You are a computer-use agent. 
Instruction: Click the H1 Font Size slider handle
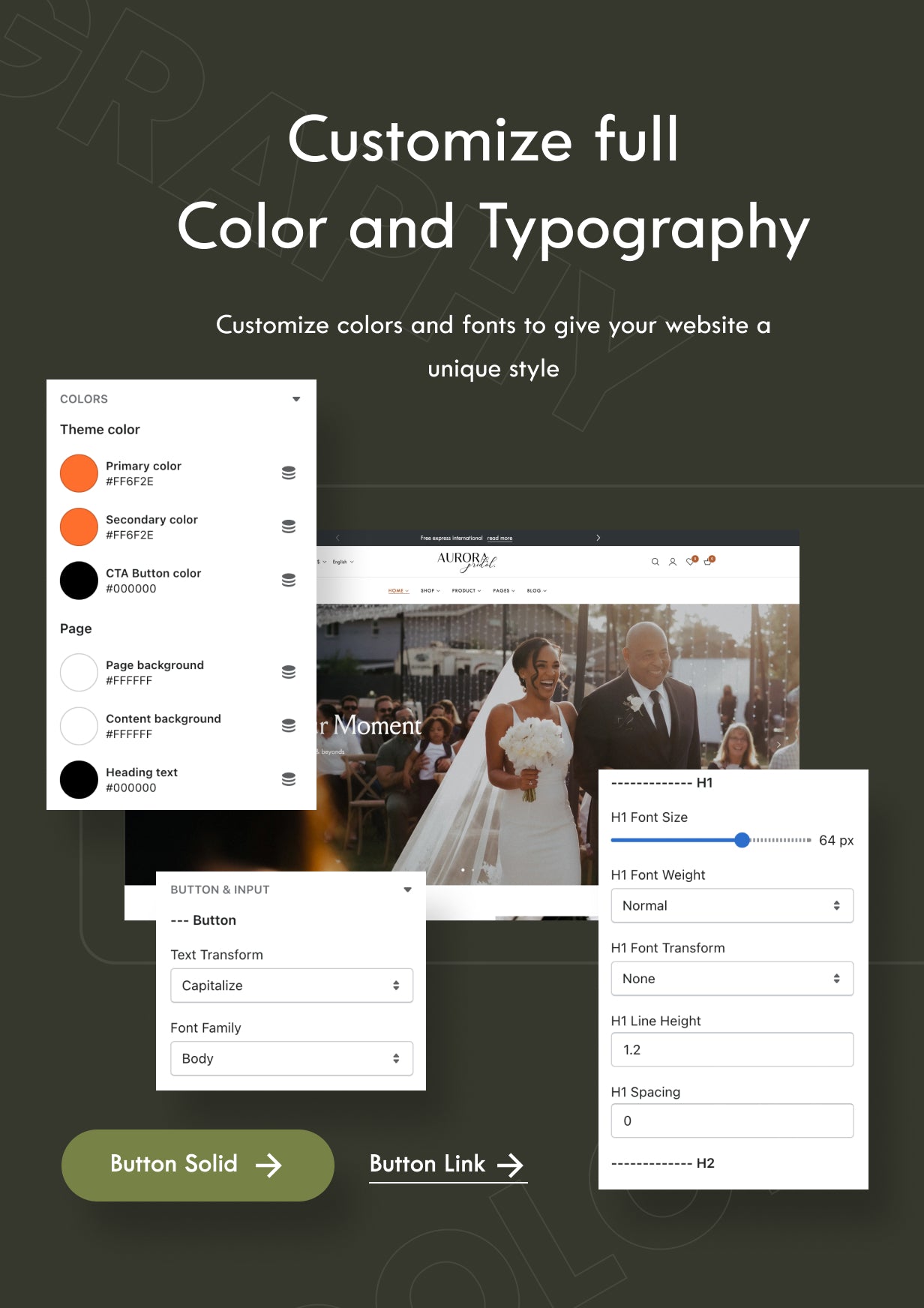tap(742, 840)
